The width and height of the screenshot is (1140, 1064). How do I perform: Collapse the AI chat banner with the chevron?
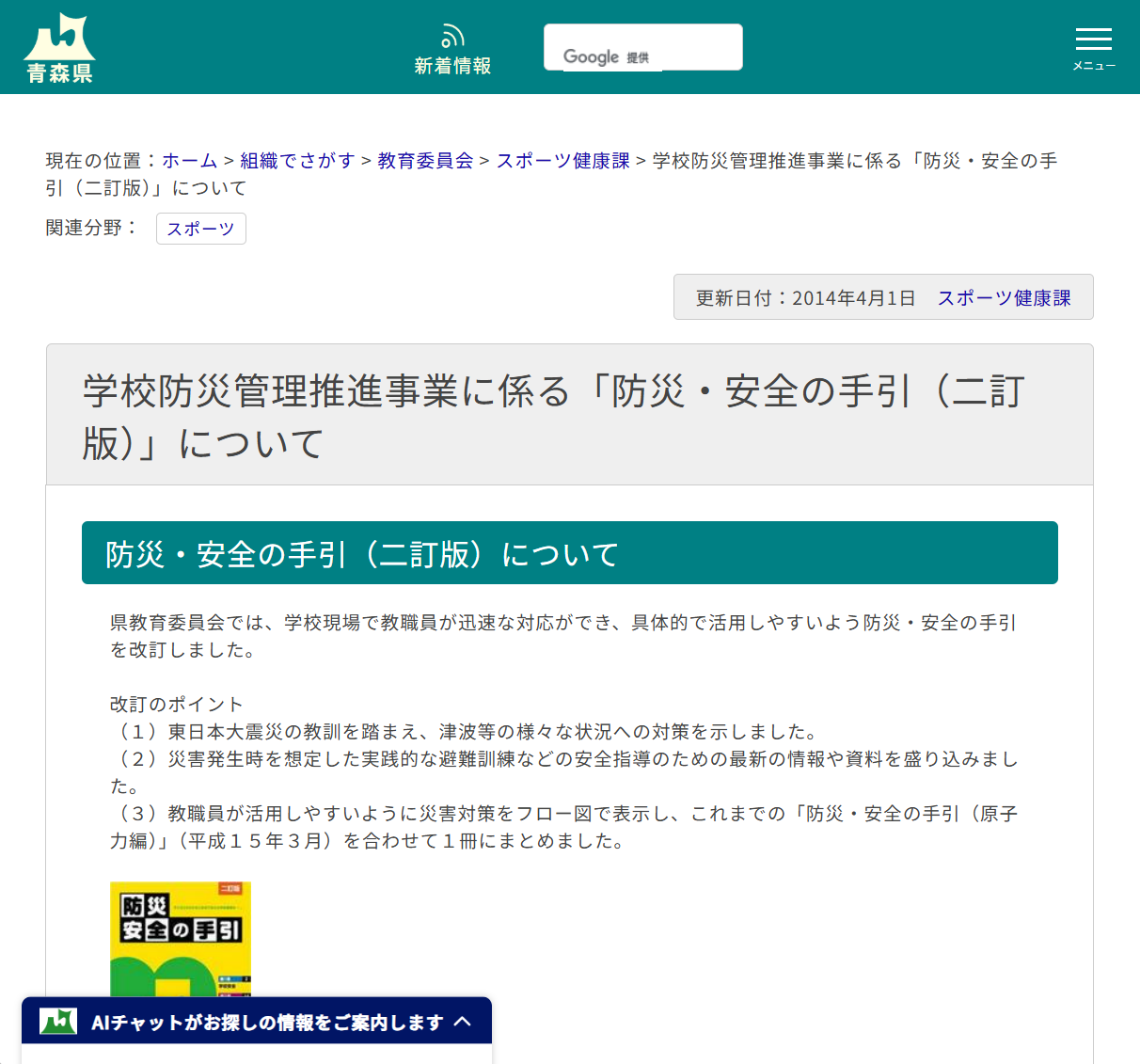coord(464,1020)
